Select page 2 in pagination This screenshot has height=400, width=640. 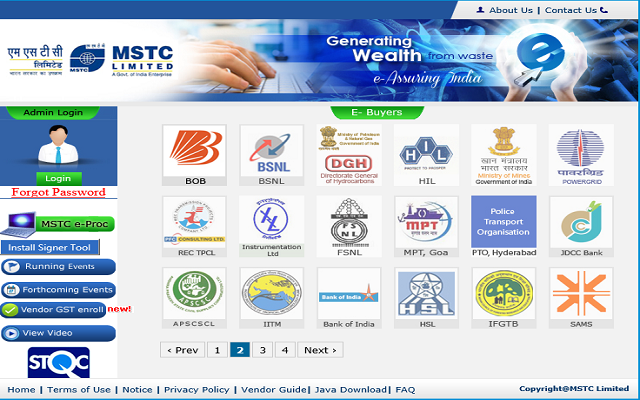[x=240, y=350]
